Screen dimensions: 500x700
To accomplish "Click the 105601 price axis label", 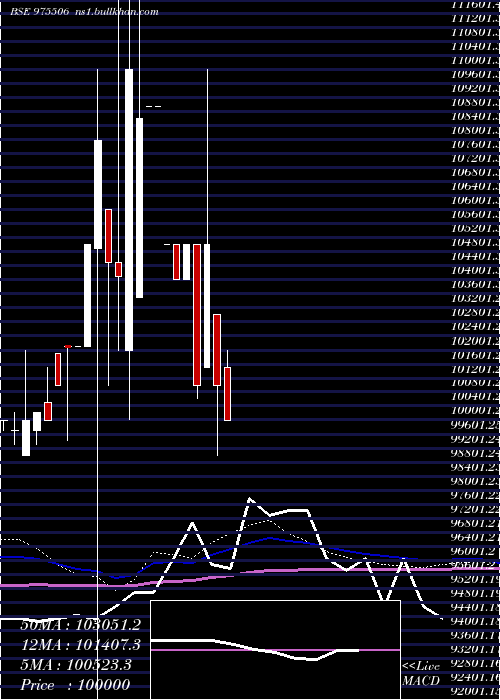I will pyautogui.click(x=475, y=214).
